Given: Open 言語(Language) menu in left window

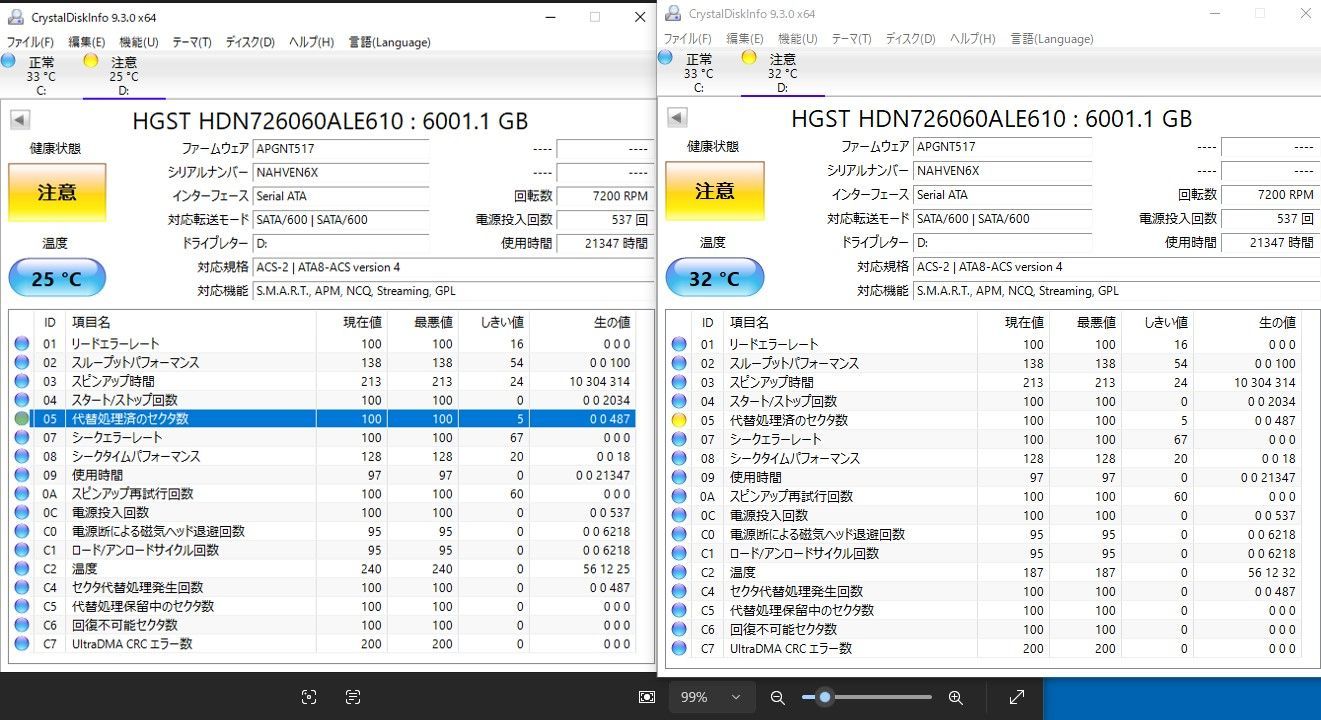Looking at the screenshot, I should (x=389, y=42).
